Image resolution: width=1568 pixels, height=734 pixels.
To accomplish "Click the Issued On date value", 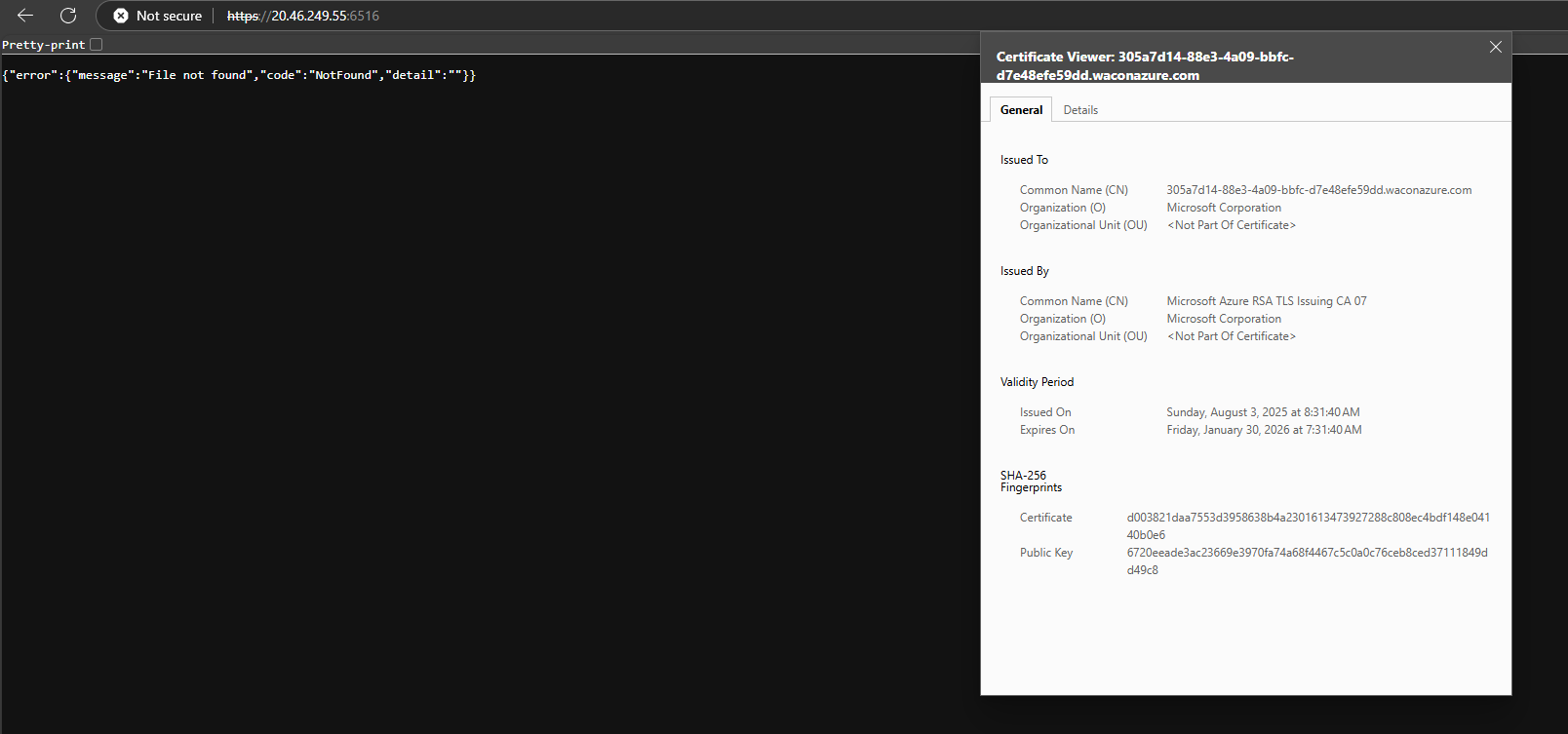I will [x=1263, y=412].
